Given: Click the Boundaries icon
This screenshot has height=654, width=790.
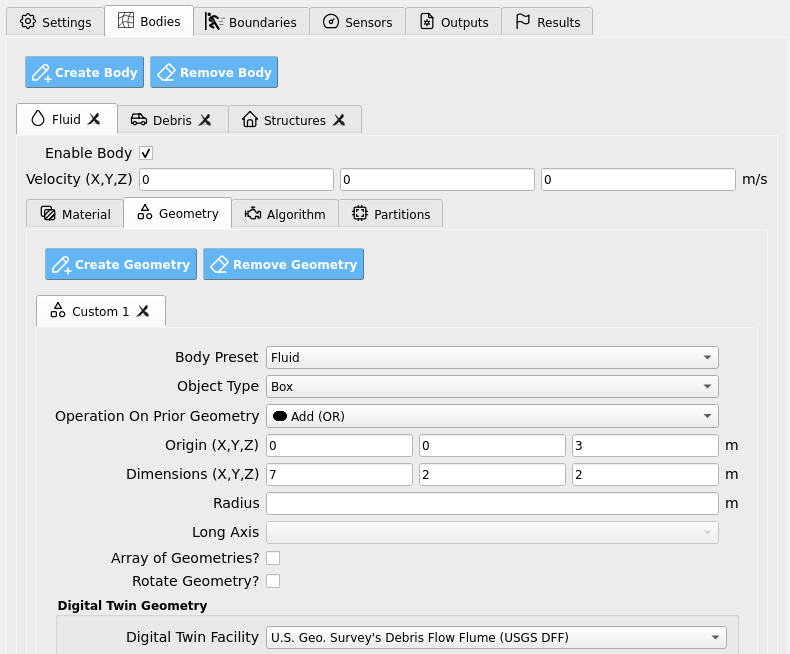Looking at the screenshot, I should coord(214,21).
